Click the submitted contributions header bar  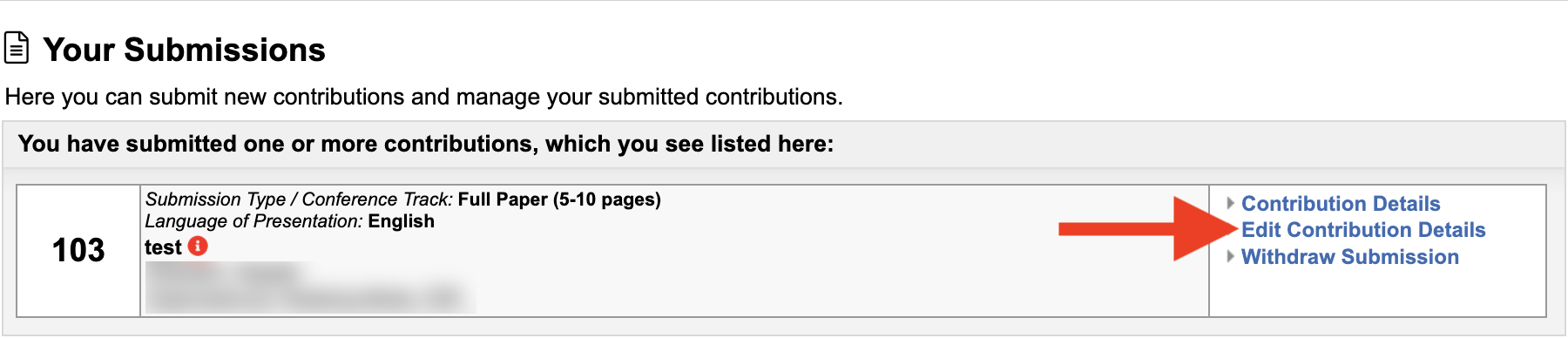point(784,144)
